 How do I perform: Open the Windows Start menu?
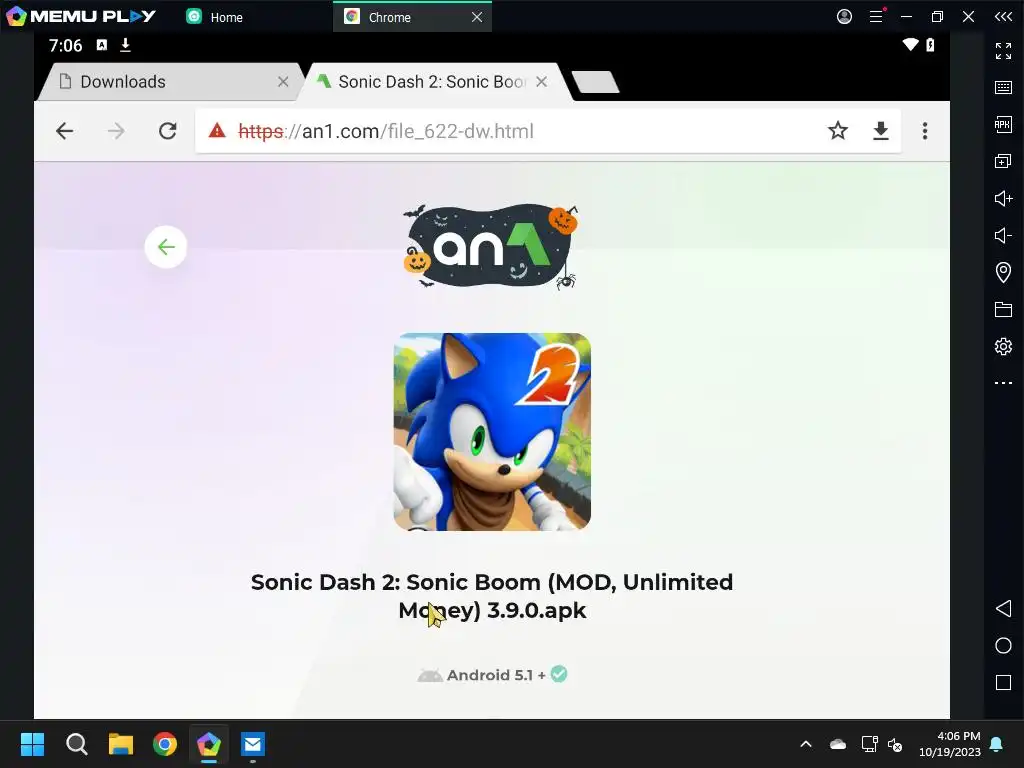click(x=32, y=744)
